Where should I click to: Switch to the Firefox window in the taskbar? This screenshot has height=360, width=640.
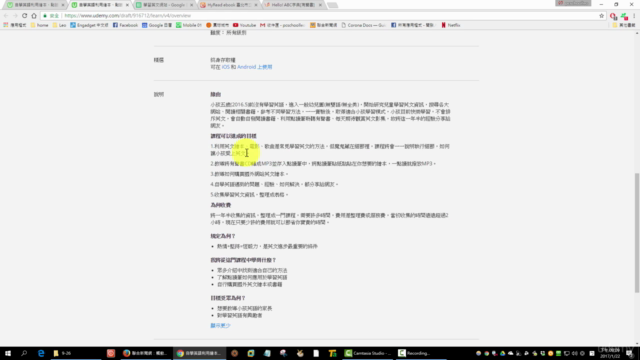point(145,353)
